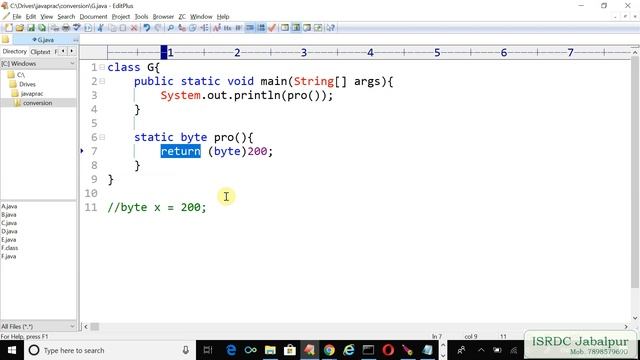The height and width of the screenshot is (360, 640).
Task: Collapse the pro method fold at line 6
Action: (102, 137)
